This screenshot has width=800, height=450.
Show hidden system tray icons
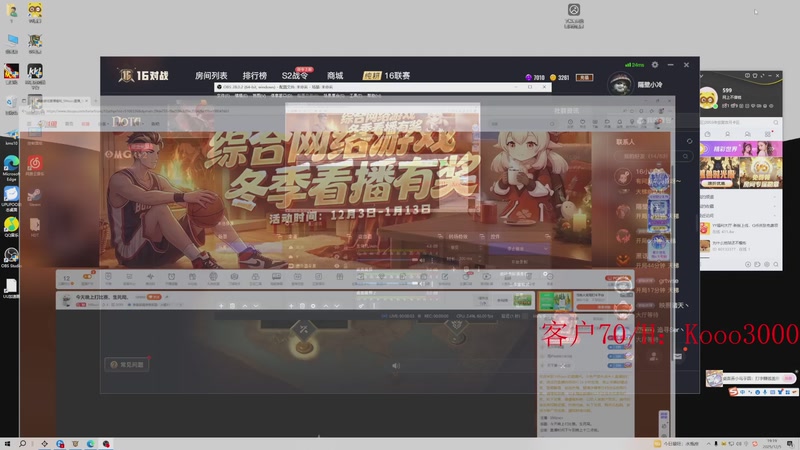coord(708,444)
